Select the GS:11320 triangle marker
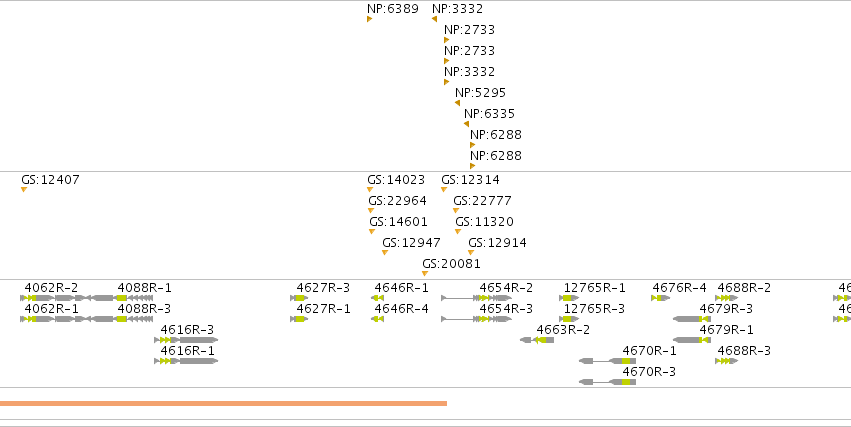This screenshot has height=427, width=851. point(458,232)
